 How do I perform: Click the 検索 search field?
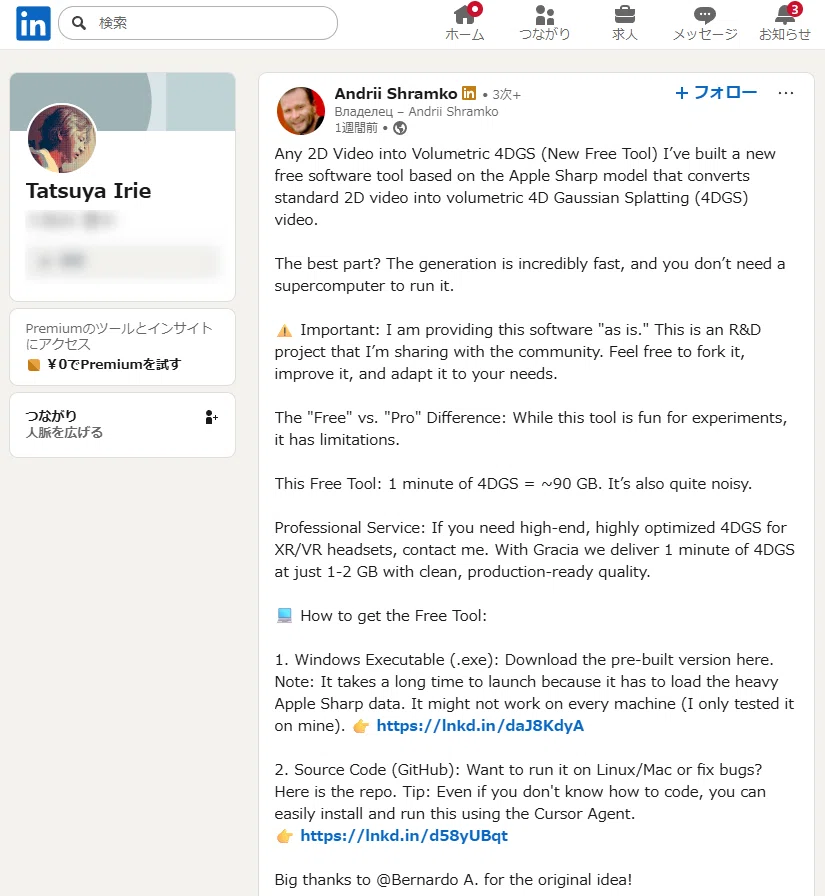point(198,23)
